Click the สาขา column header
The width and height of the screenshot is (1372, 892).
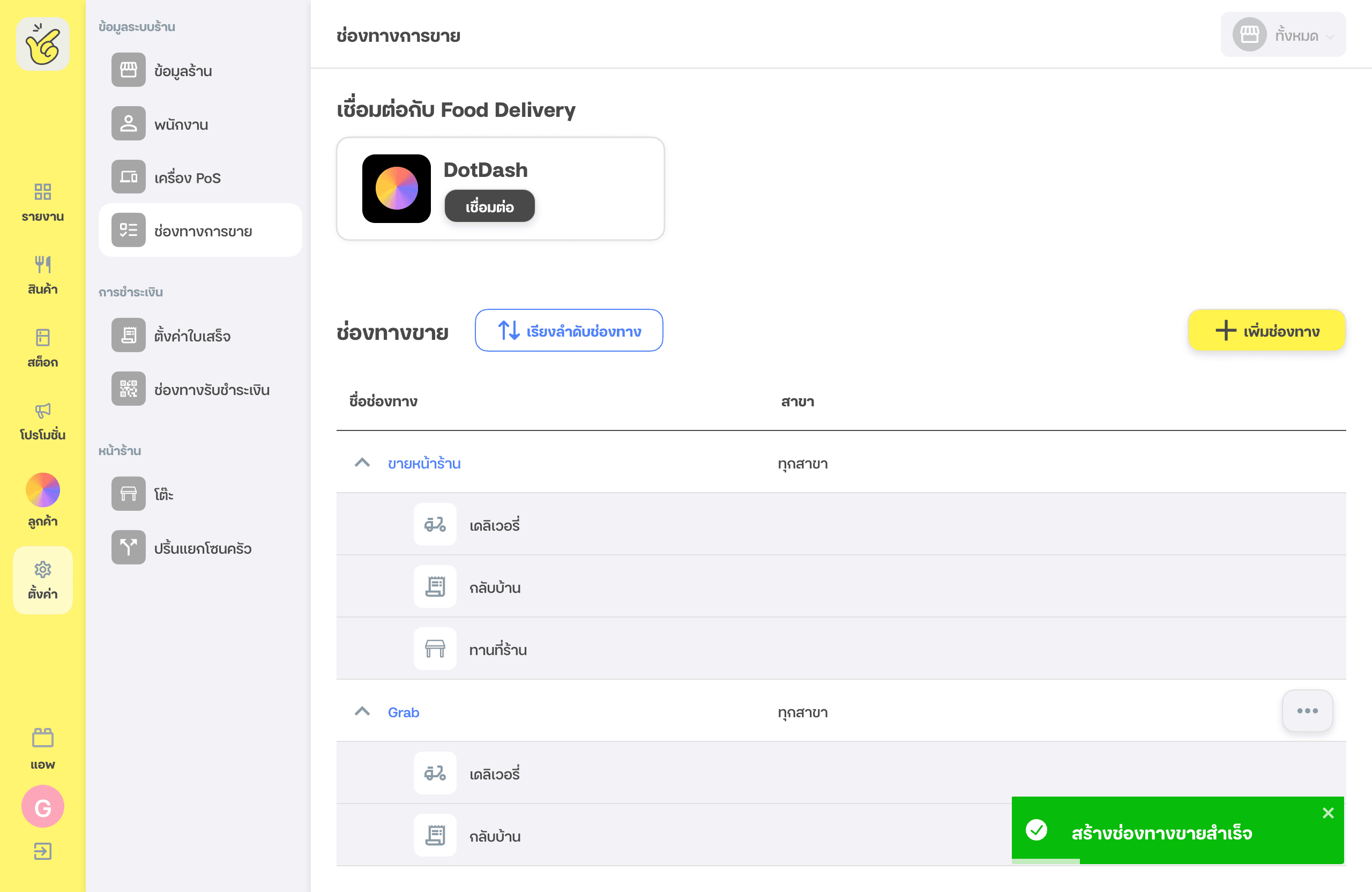click(x=798, y=402)
